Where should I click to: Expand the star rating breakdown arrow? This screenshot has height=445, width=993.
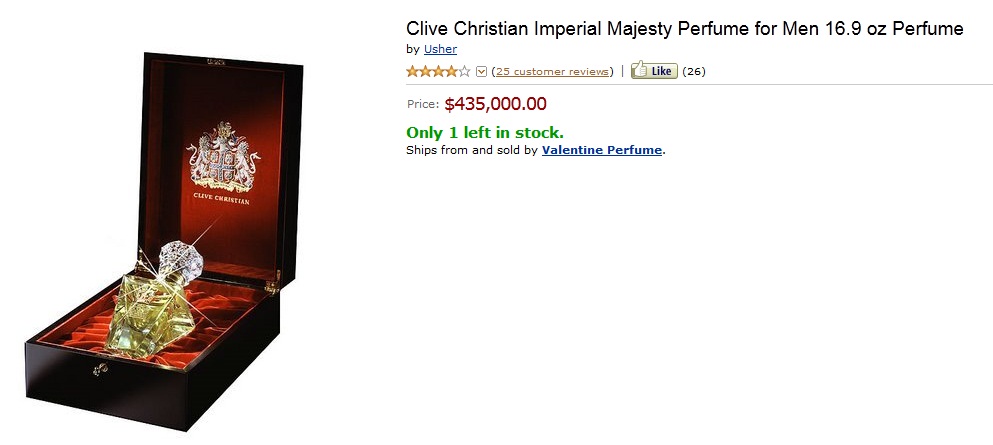[x=481, y=71]
